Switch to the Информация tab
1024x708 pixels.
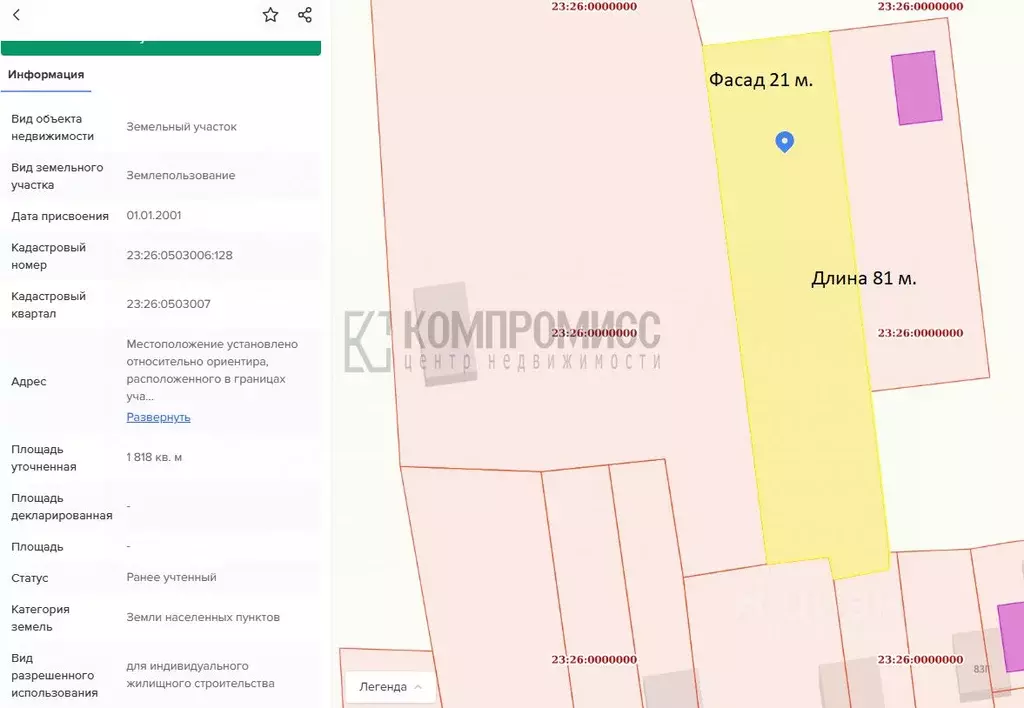click(46, 74)
